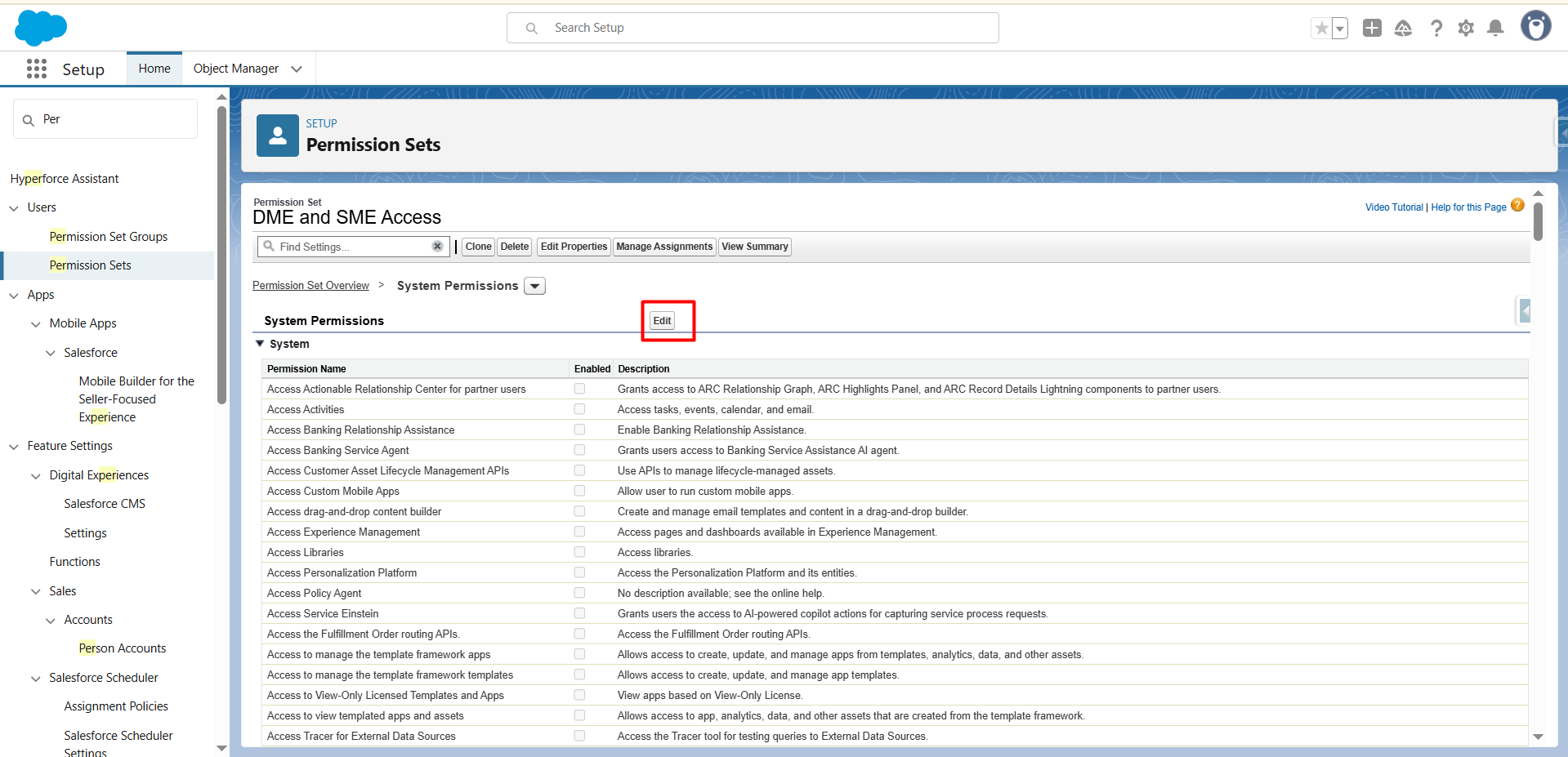Click the Salesforce cloud logo
This screenshot has height=757, width=1568.
point(41,28)
